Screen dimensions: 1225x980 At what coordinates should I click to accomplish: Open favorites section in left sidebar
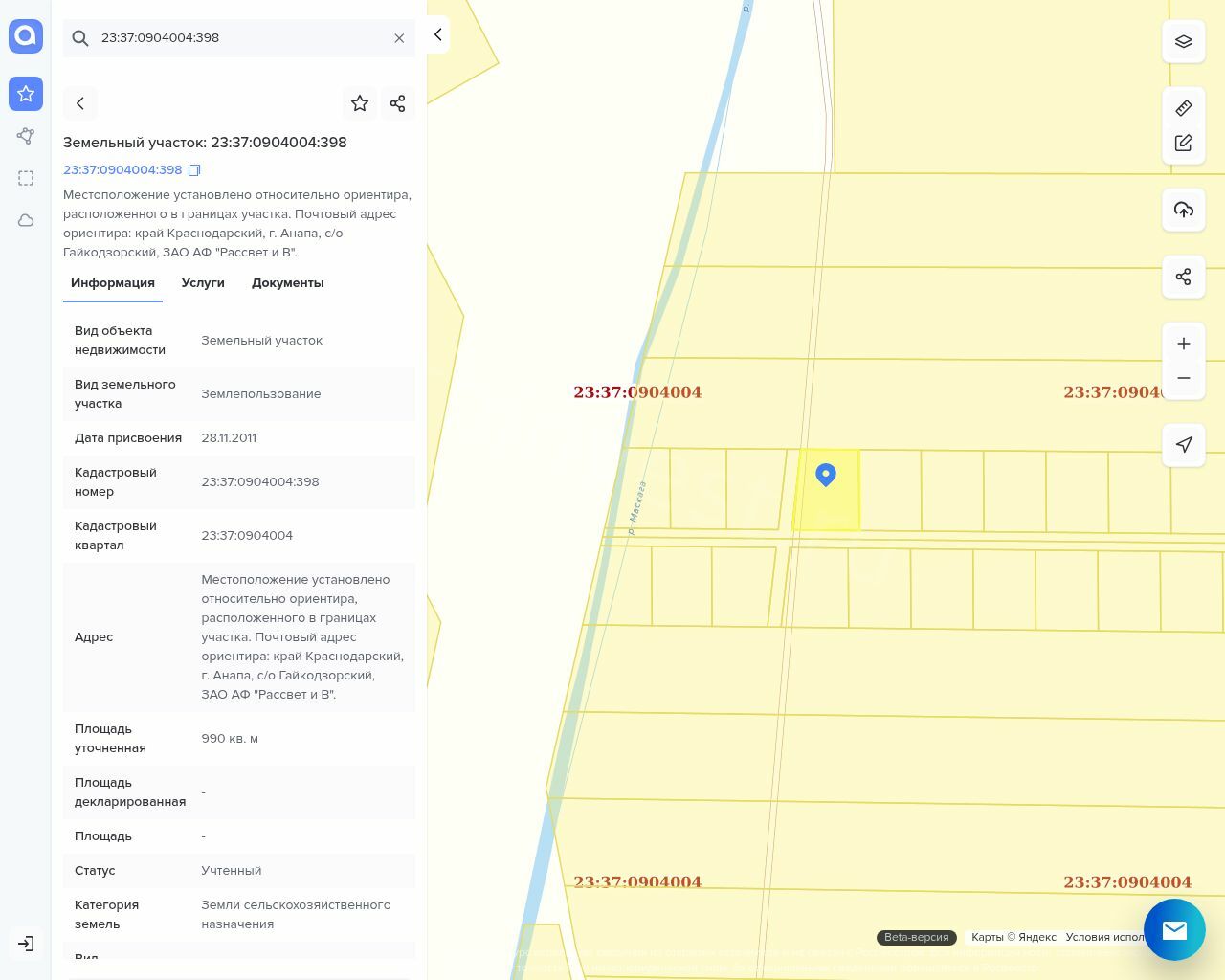coord(26,94)
